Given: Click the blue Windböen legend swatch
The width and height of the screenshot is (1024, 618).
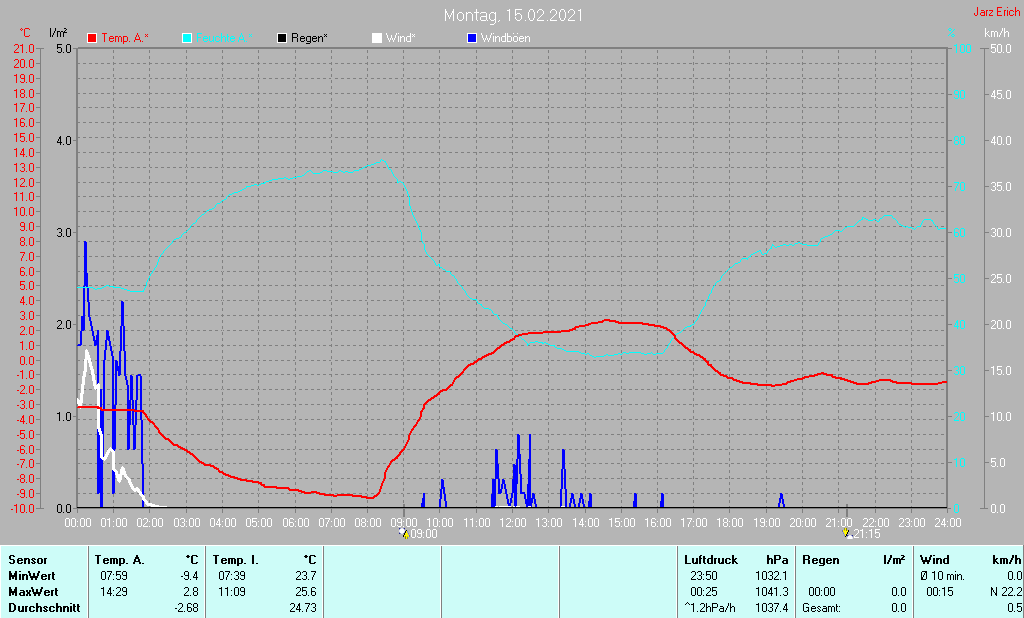Looking at the screenshot, I should 472,39.
